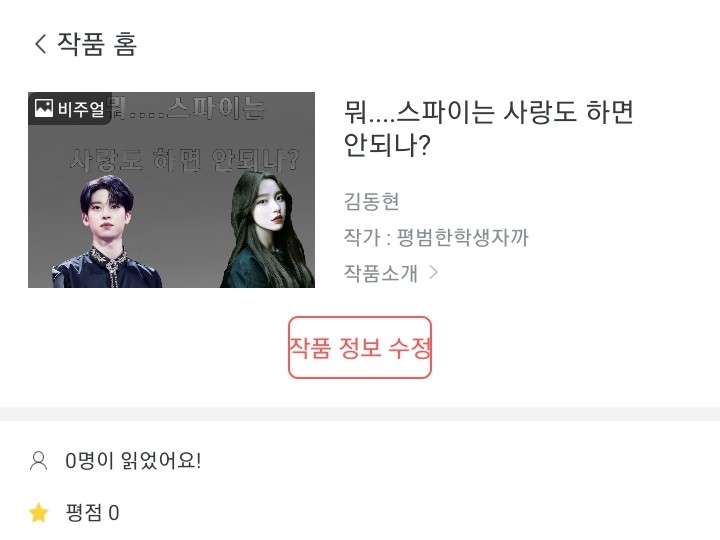Viewport: 720px width, 540px height.
Task: Click the female character in the cover
Action: pyautogui.click(x=267, y=229)
